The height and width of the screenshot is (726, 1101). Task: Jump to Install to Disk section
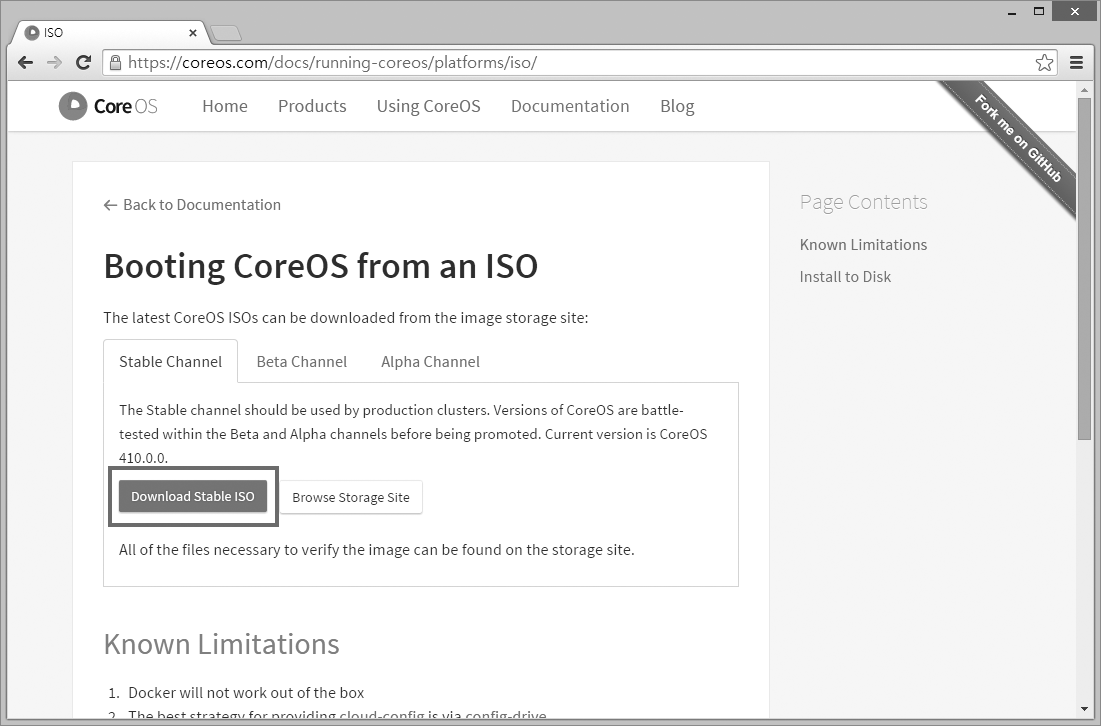click(x=845, y=277)
